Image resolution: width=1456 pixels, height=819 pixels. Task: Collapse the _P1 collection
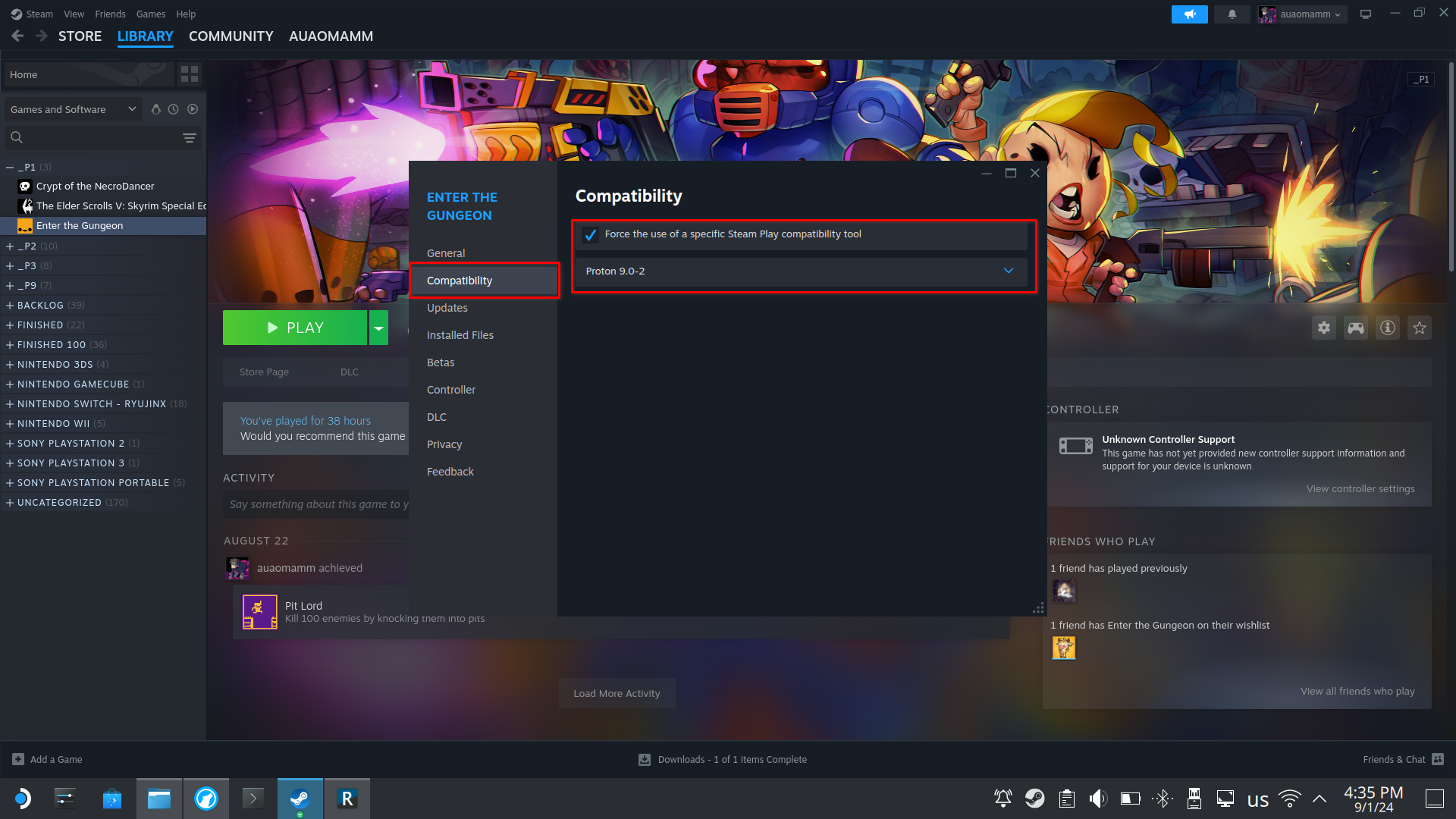tap(10, 167)
